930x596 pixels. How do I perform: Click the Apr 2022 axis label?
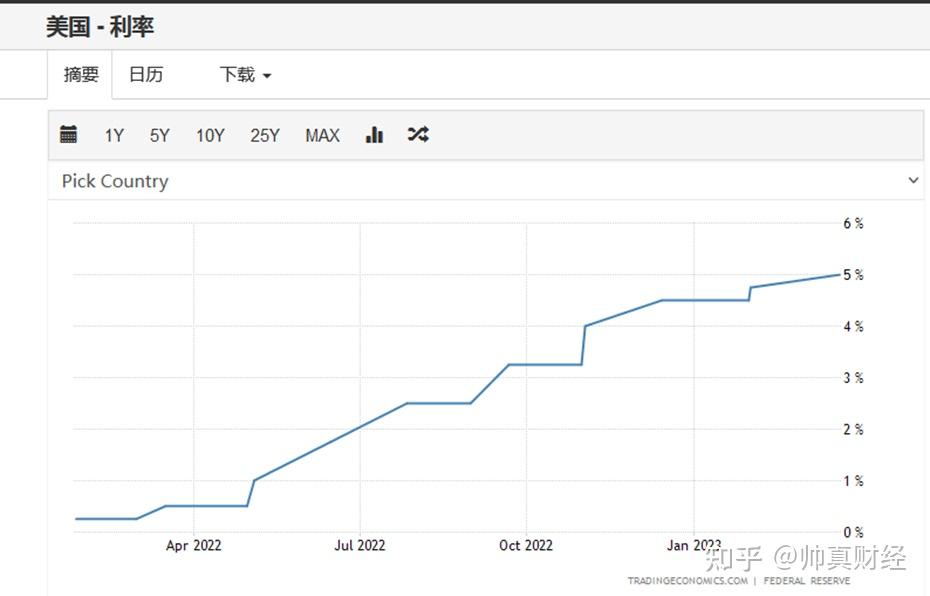tap(193, 545)
